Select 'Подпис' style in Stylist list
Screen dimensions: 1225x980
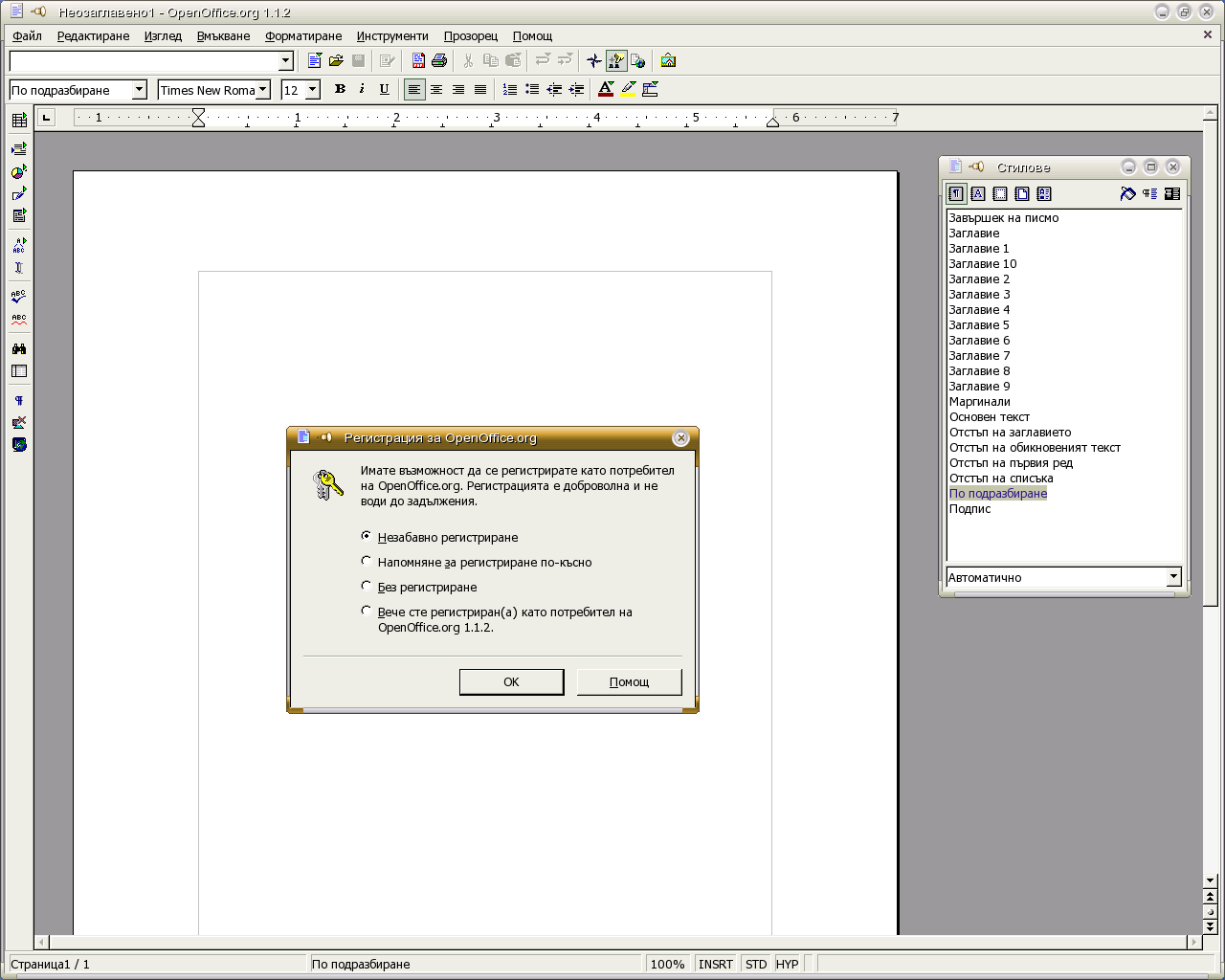point(969,508)
